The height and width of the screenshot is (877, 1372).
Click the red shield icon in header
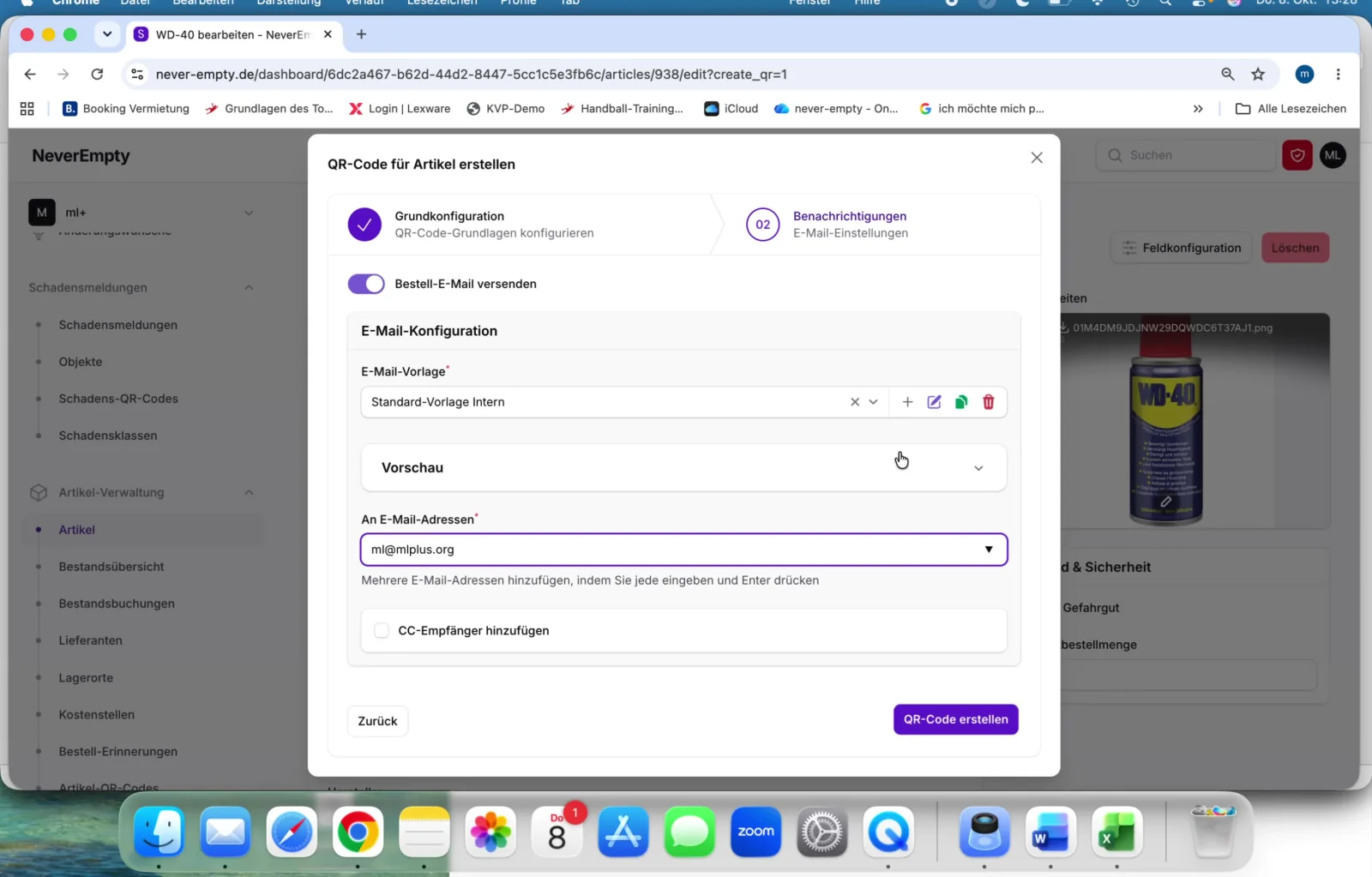(1297, 155)
